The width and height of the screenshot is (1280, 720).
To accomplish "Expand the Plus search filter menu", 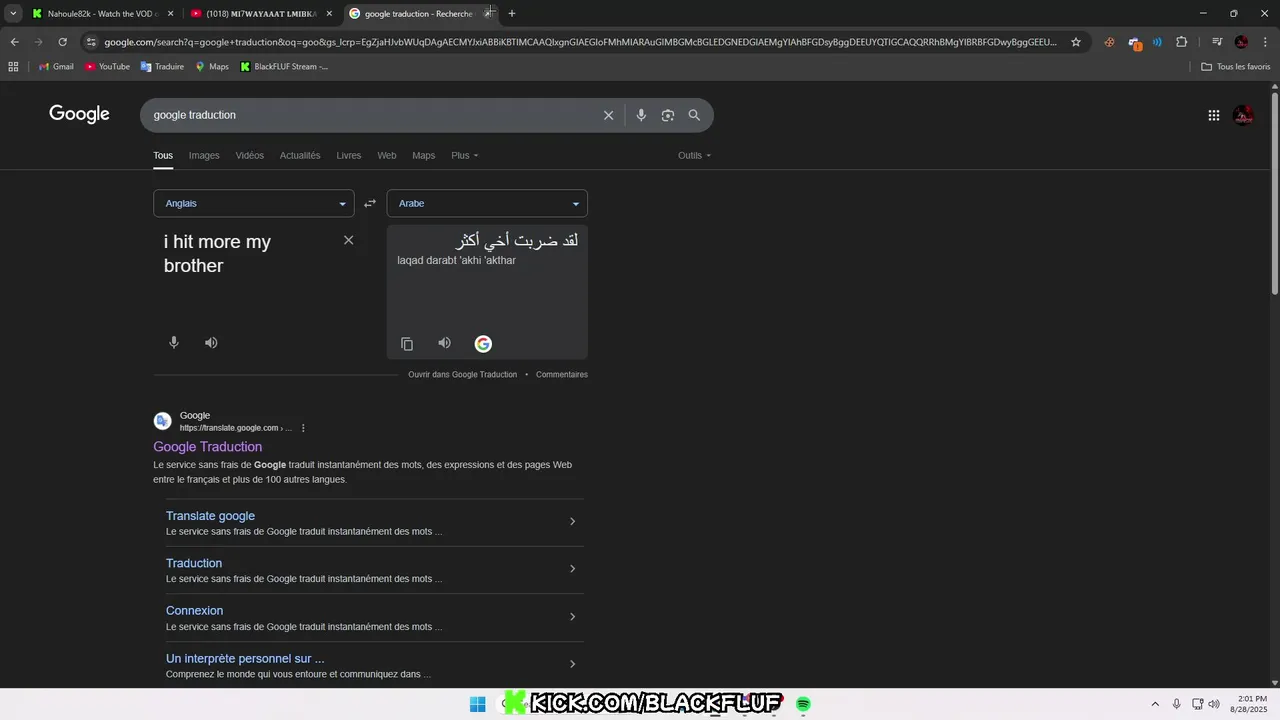I will 465,155.
